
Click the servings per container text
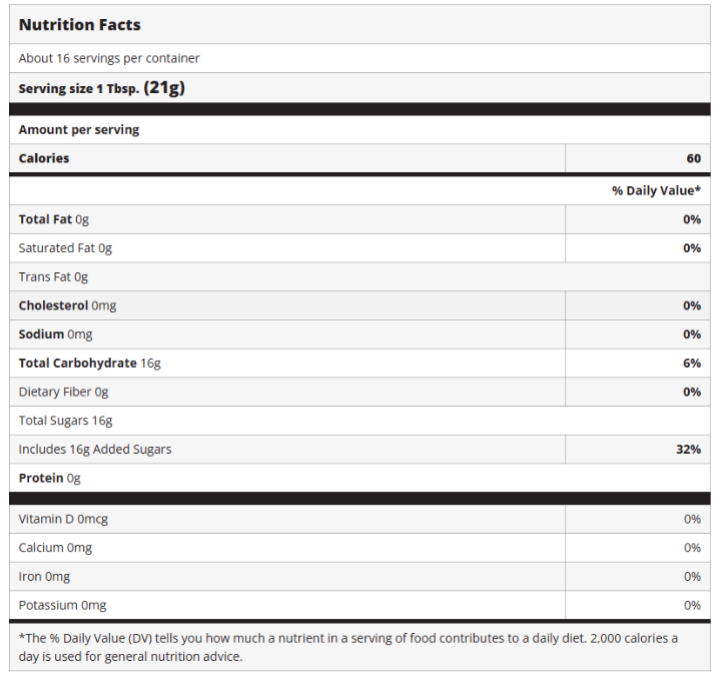coord(109,58)
